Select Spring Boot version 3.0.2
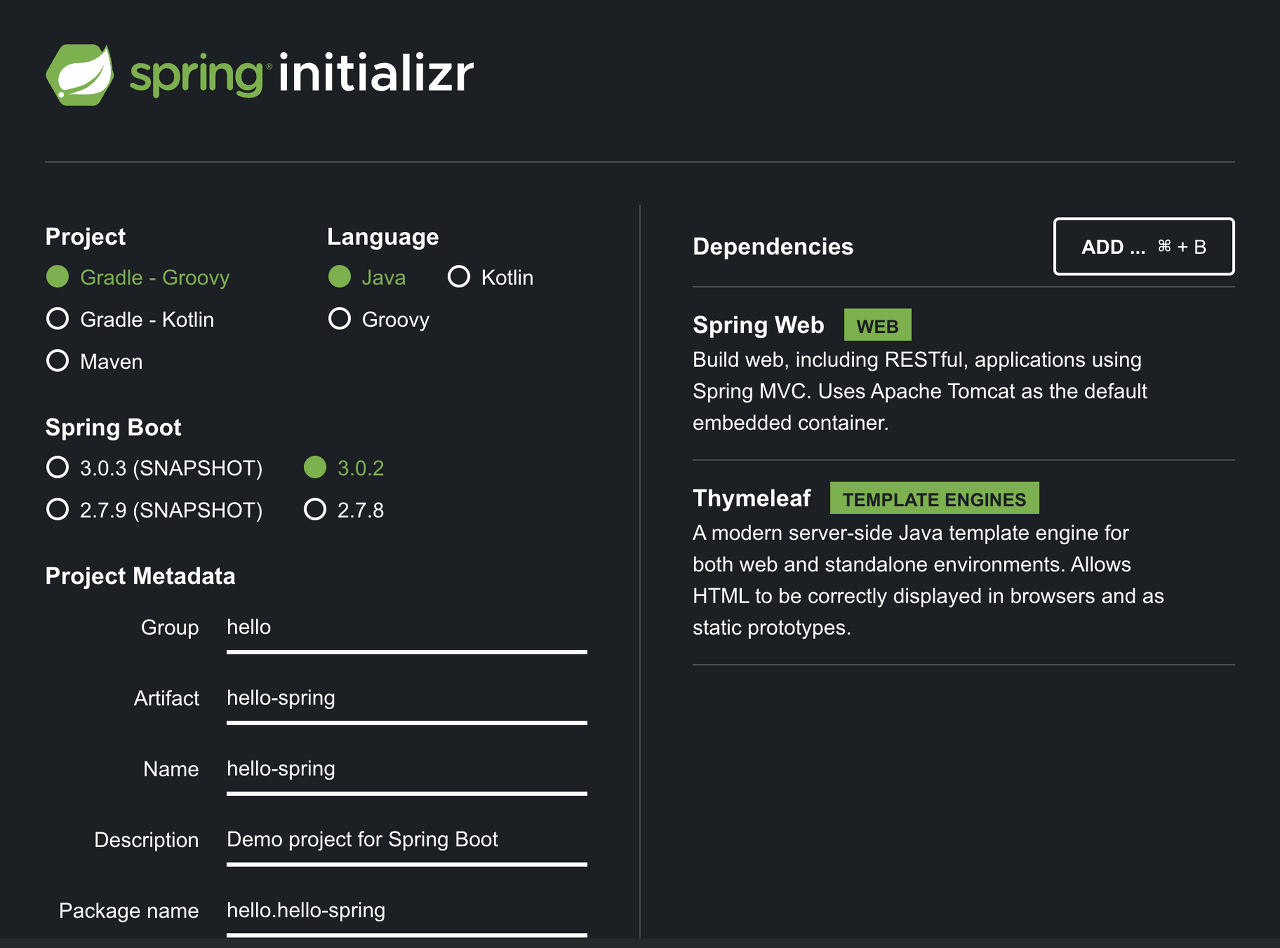This screenshot has width=1280, height=948. click(345, 468)
